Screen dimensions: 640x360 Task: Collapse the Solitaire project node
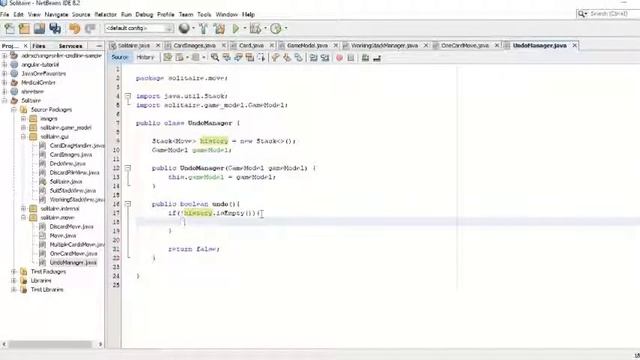[x=4, y=100]
